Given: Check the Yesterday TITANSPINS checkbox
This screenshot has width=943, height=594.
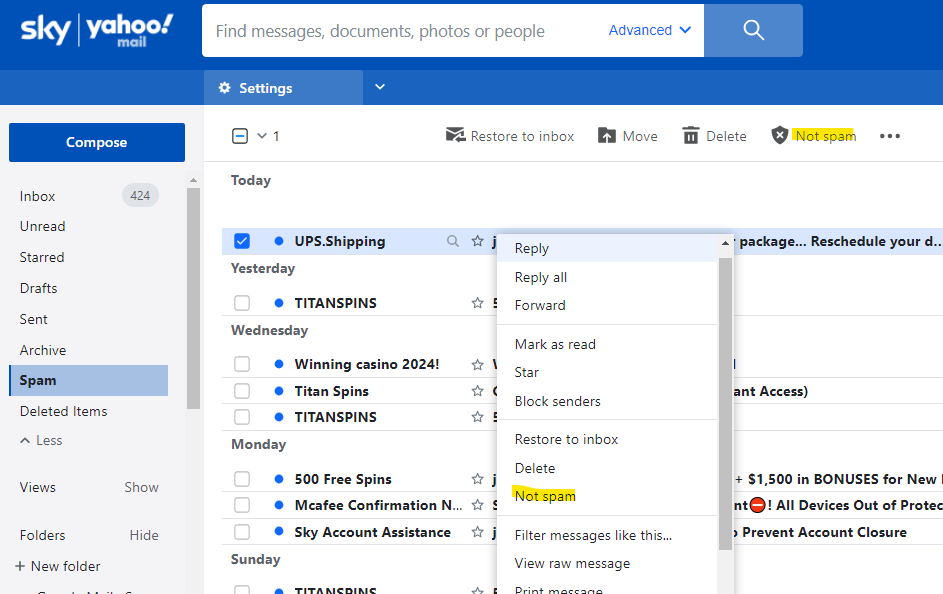Looking at the screenshot, I should (242, 302).
